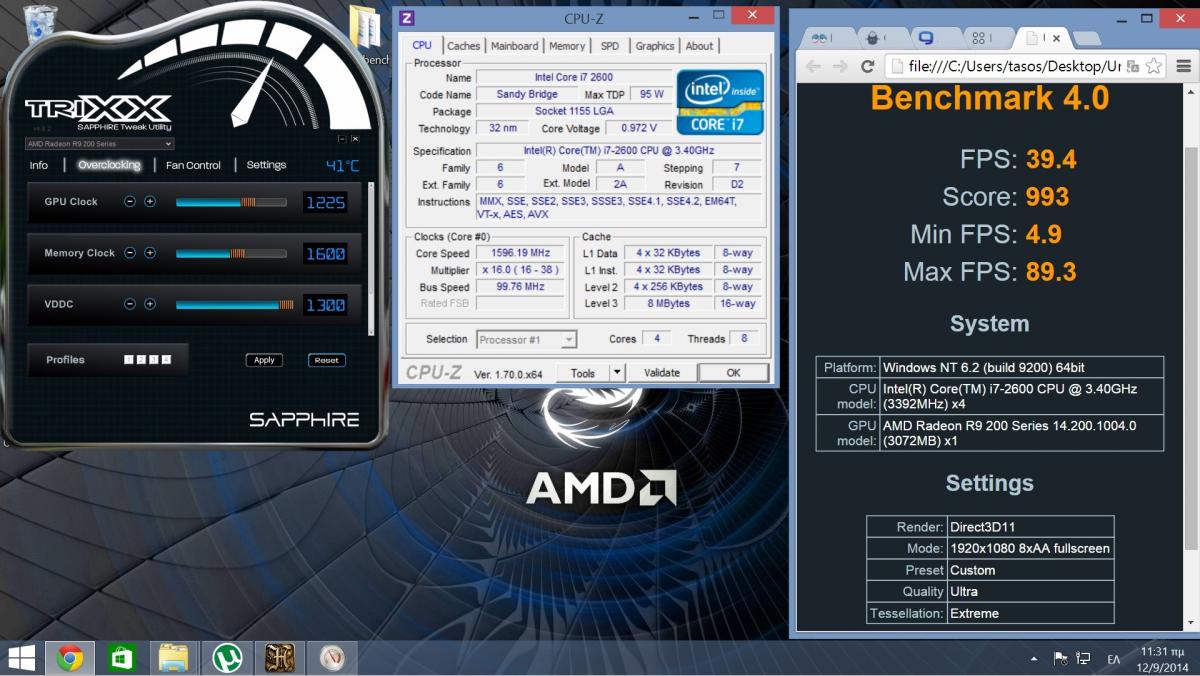Reload the benchmark page in Chrome
Image resolution: width=1200 pixels, height=676 pixels.
[868, 67]
